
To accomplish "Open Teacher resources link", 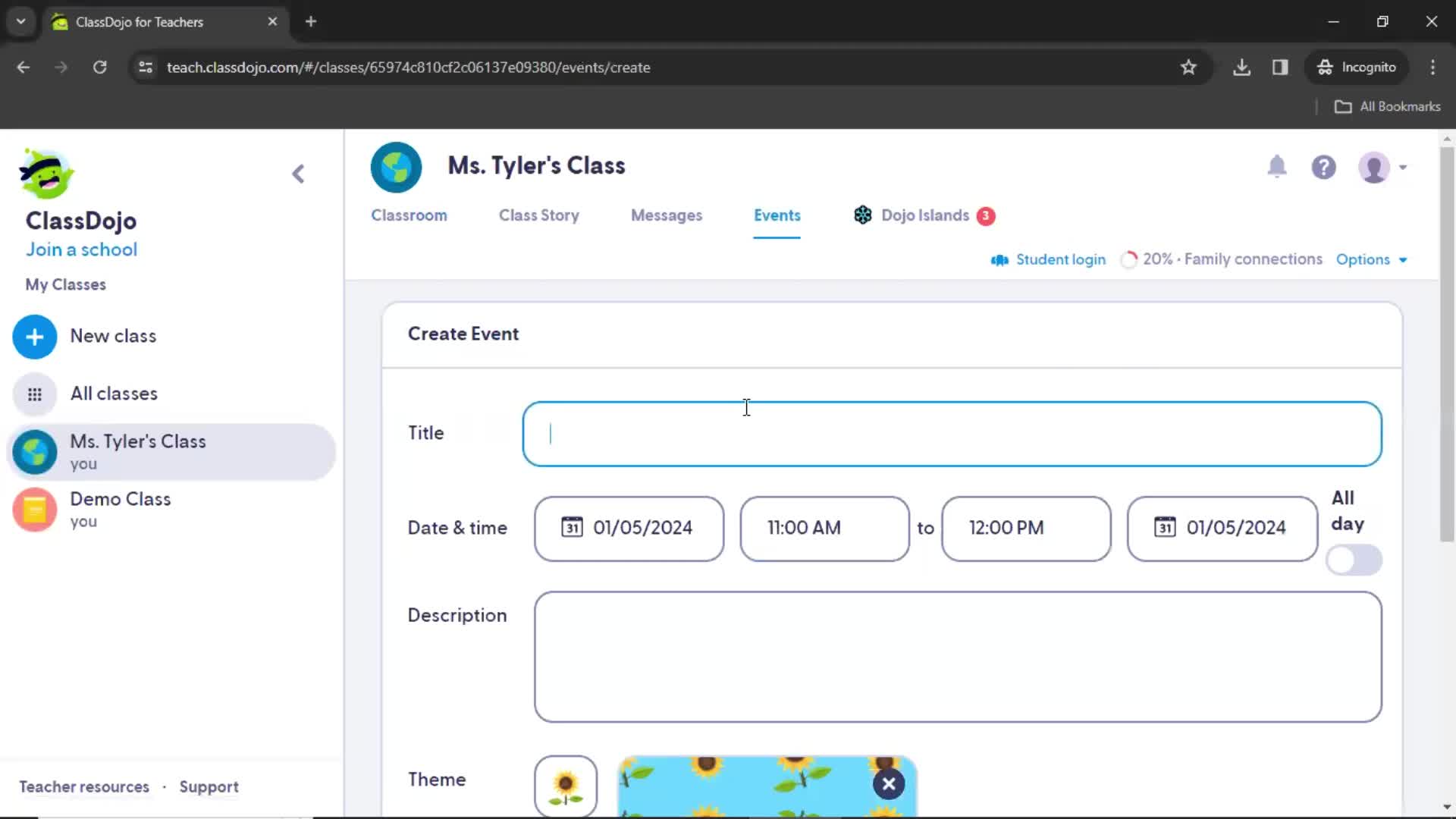I will tap(84, 787).
